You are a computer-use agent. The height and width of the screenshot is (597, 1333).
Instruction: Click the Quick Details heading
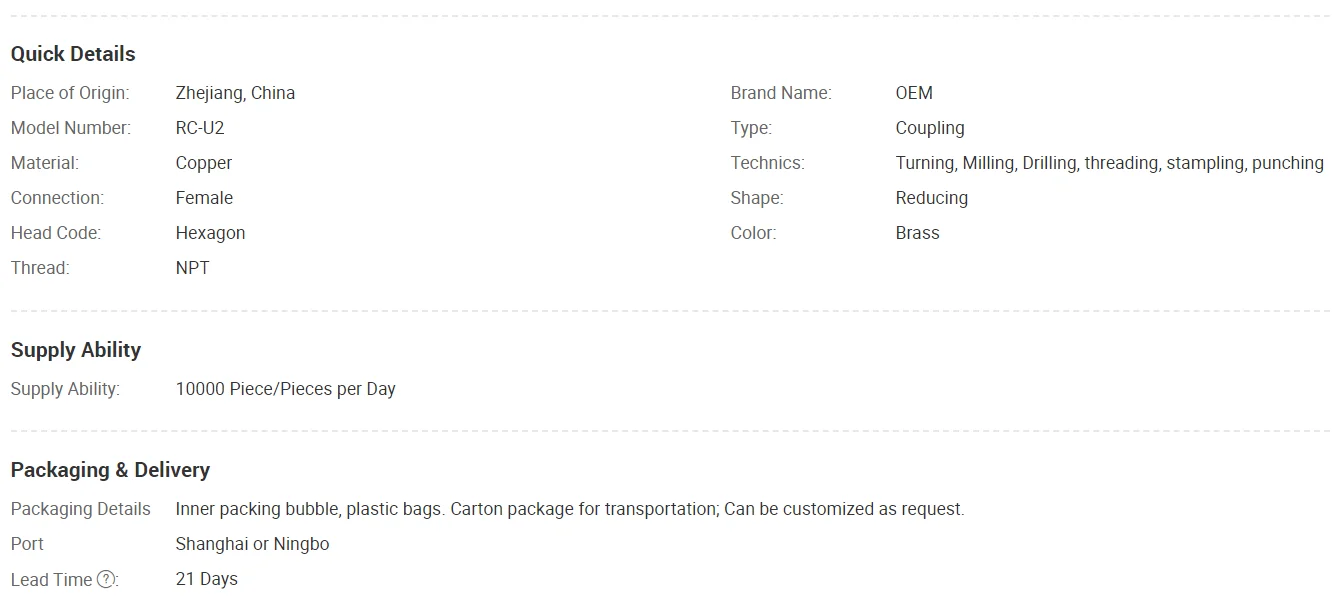coord(73,54)
